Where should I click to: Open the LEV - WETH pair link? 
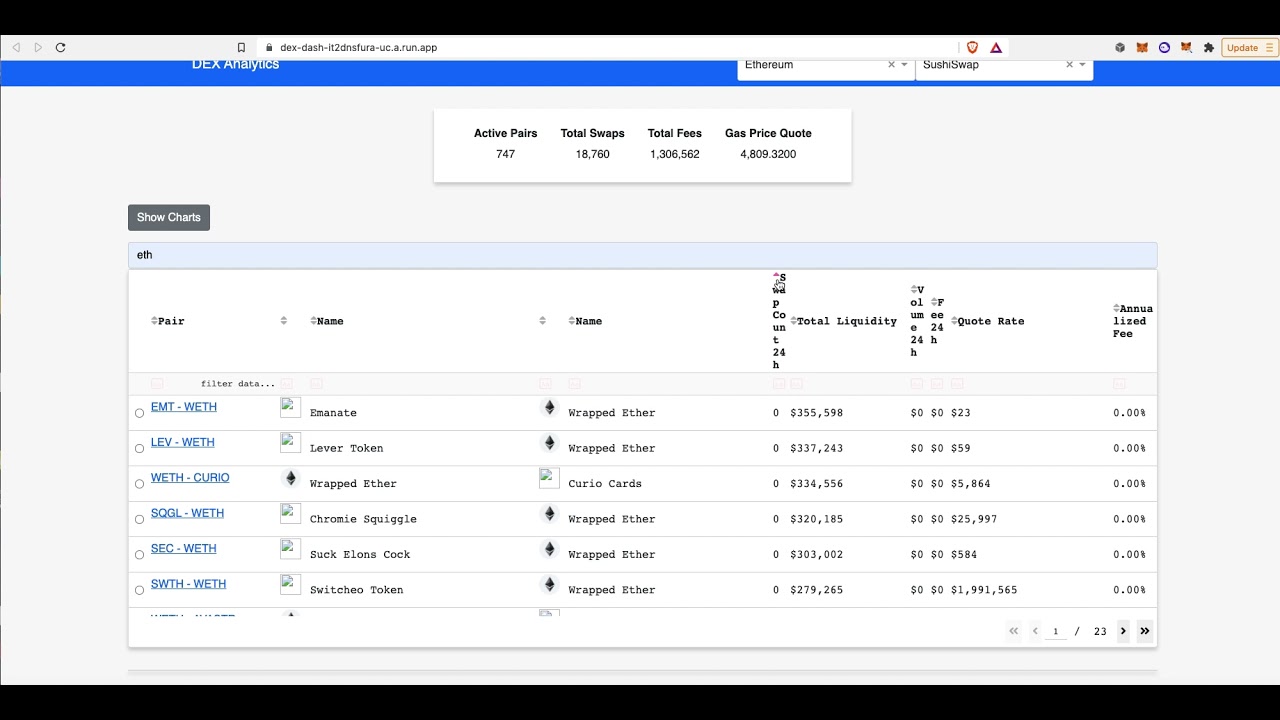[183, 442]
